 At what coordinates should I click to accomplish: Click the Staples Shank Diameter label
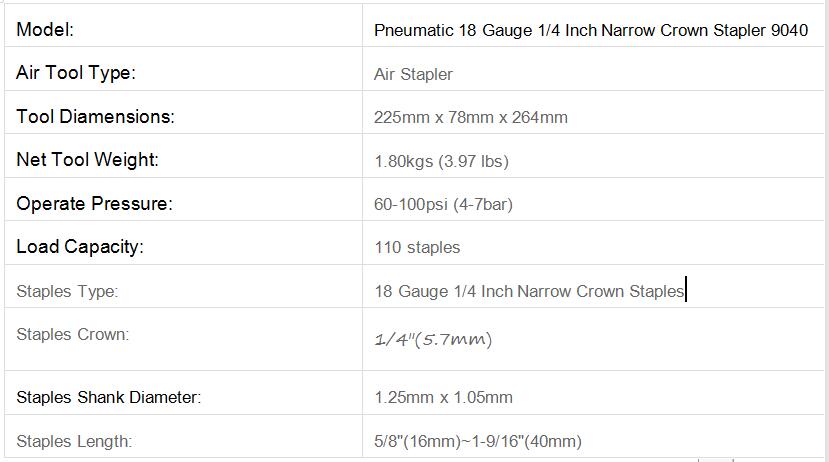[108, 397]
